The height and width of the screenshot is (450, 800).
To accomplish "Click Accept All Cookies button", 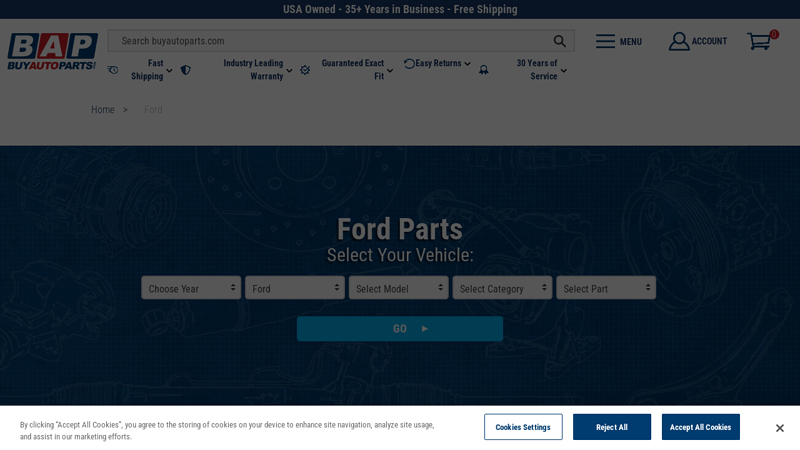I will pyautogui.click(x=701, y=427).
